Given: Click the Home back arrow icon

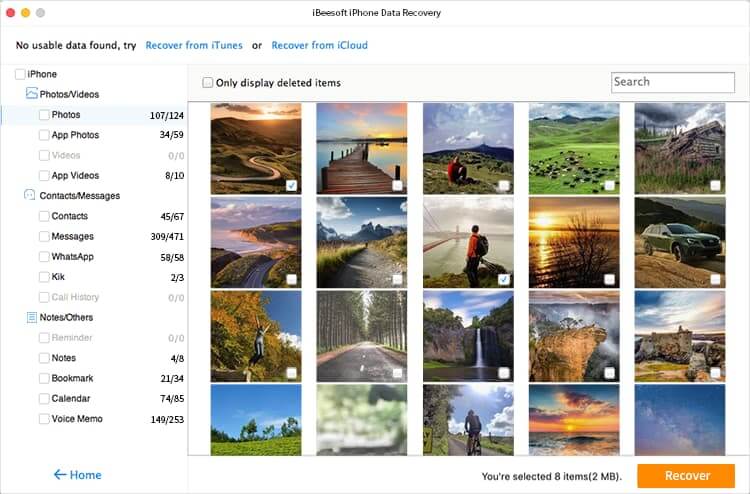Looking at the screenshot, I should [x=60, y=475].
